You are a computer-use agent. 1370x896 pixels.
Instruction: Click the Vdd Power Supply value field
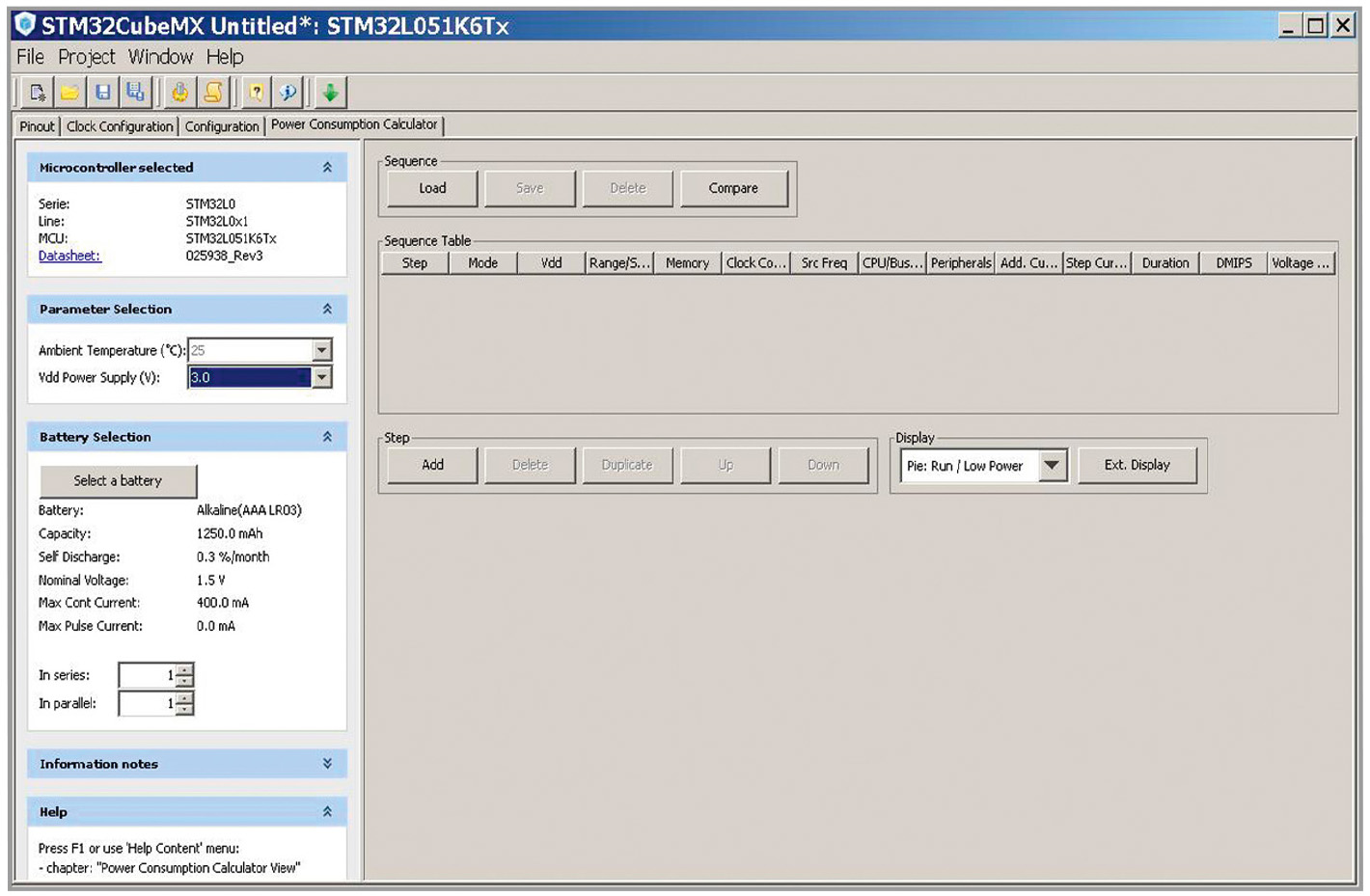pyautogui.click(x=250, y=377)
